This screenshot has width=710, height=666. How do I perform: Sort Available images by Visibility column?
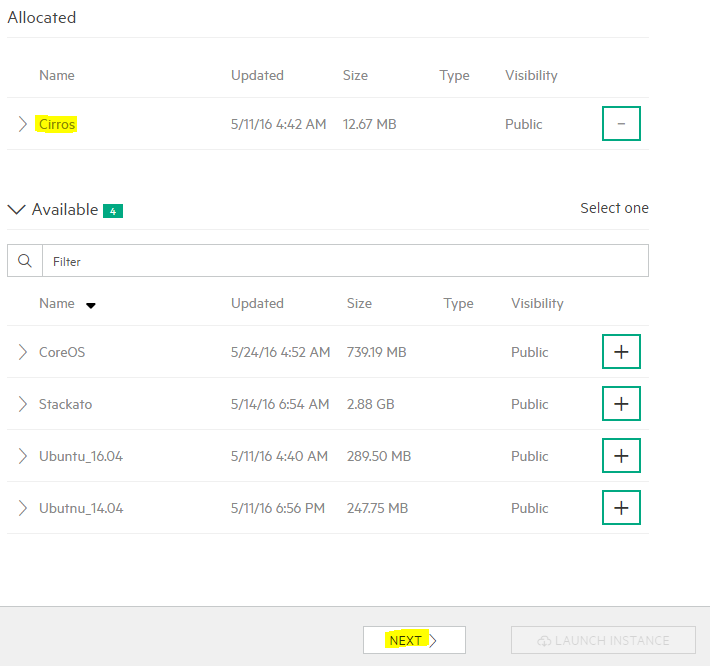pyautogui.click(x=537, y=303)
